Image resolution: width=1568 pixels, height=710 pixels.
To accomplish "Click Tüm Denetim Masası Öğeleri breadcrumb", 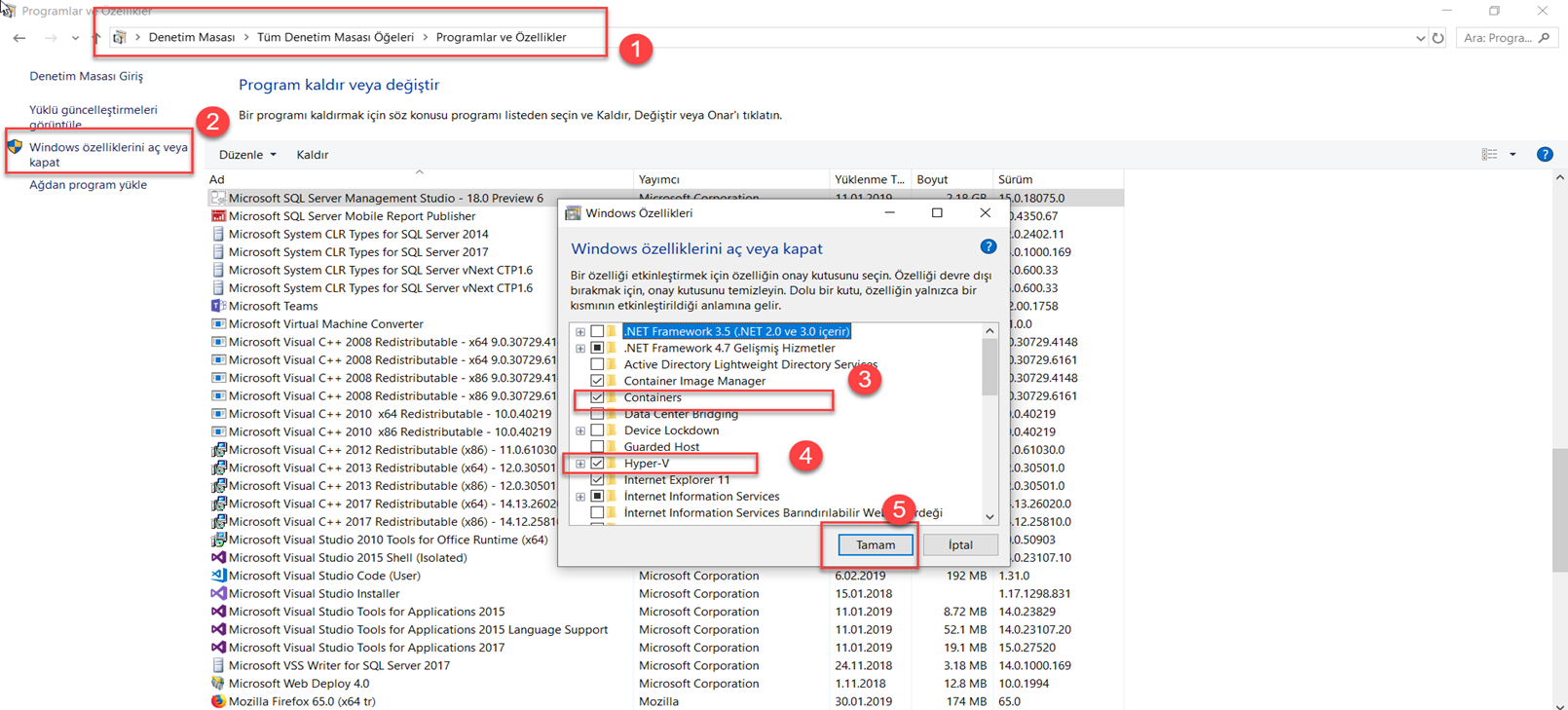I will click(x=335, y=37).
